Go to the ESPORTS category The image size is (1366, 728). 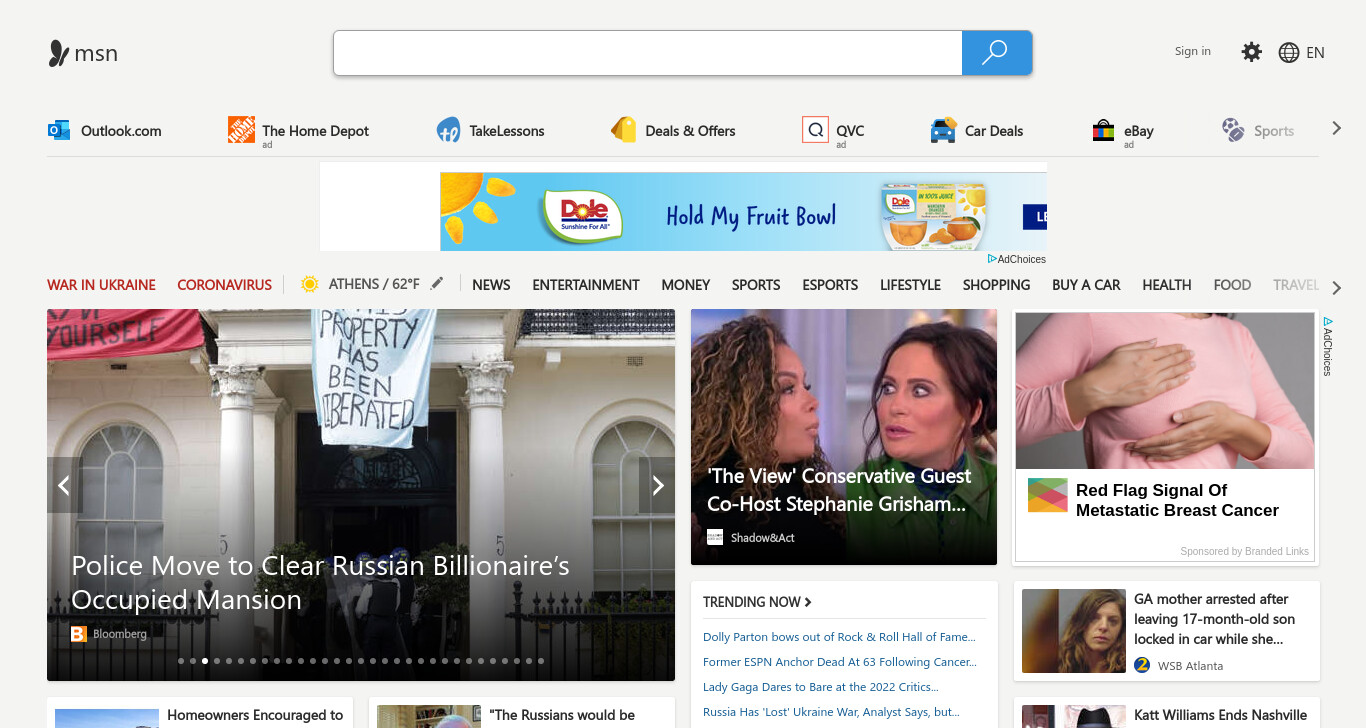pyautogui.click(x=830, y=285)
